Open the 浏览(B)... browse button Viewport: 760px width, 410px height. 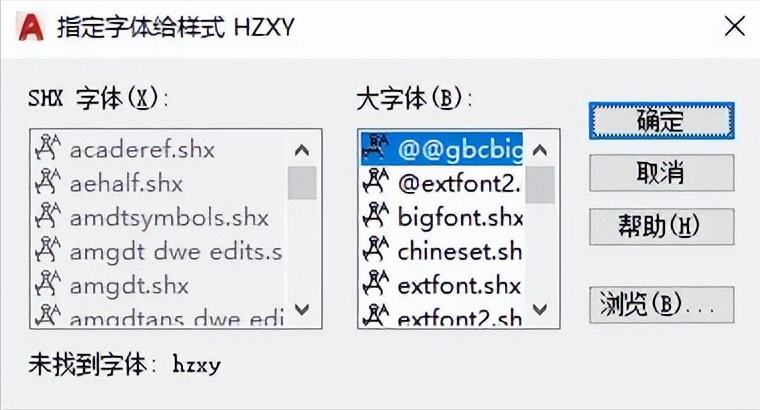click(662, 305)
